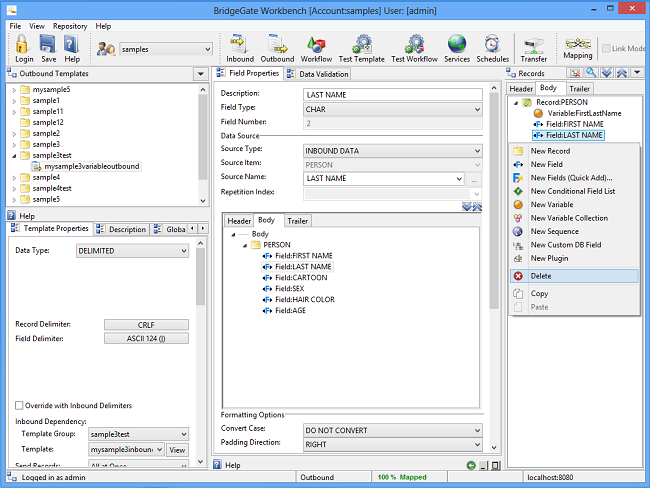Switch to Records Trailer tab
Screen dimensions: 650x488
tap(579, 89)
